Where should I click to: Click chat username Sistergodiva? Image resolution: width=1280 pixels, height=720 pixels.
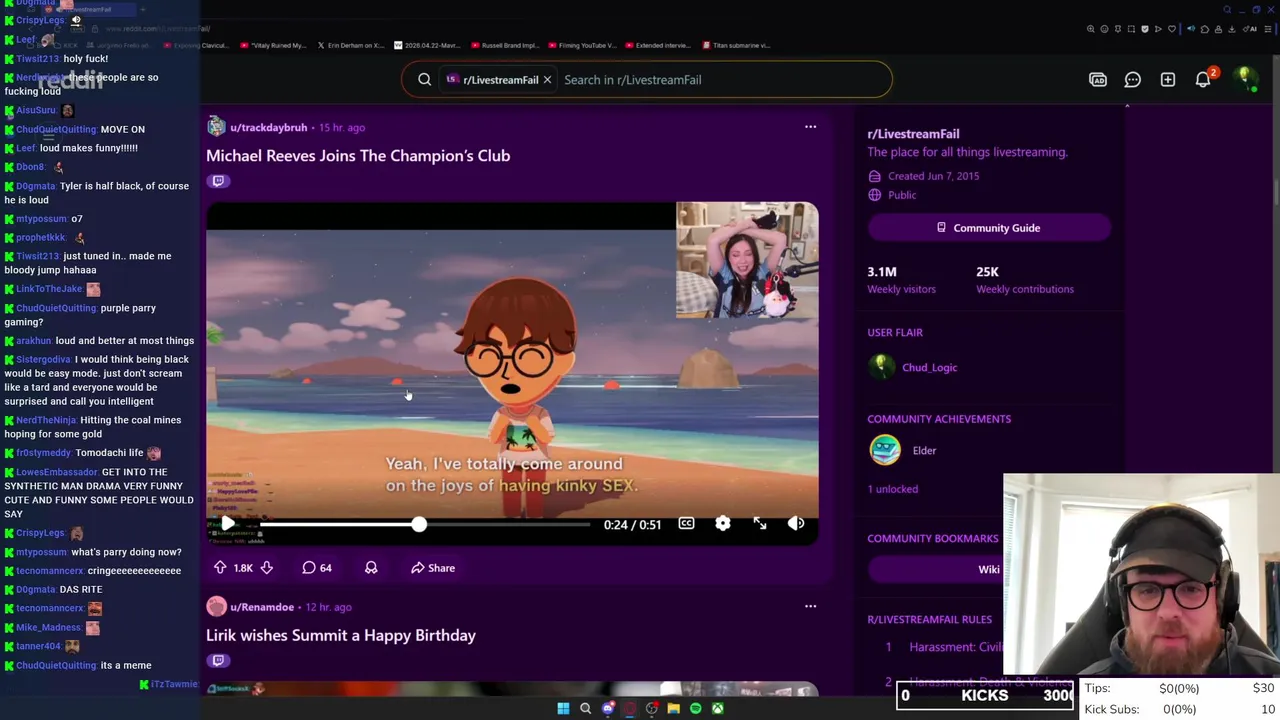[43, 359]
